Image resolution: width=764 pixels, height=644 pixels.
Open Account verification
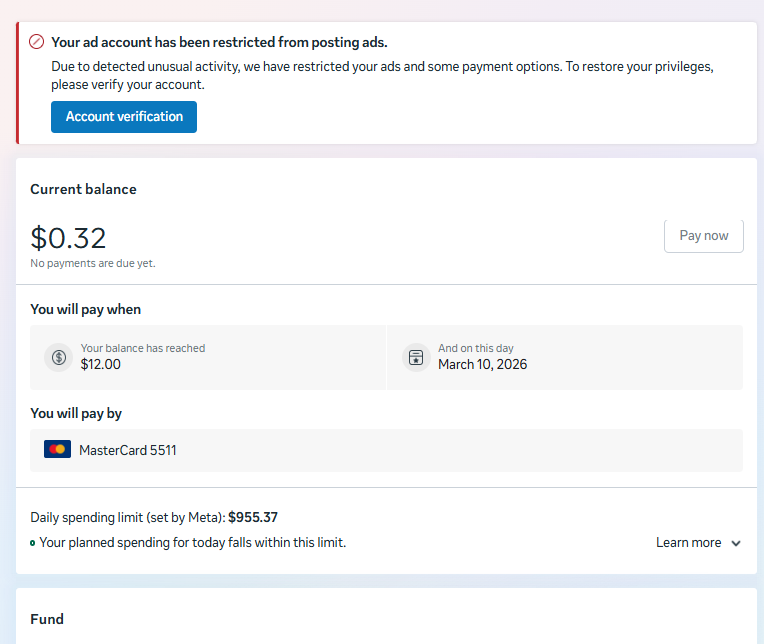[124, 117]
